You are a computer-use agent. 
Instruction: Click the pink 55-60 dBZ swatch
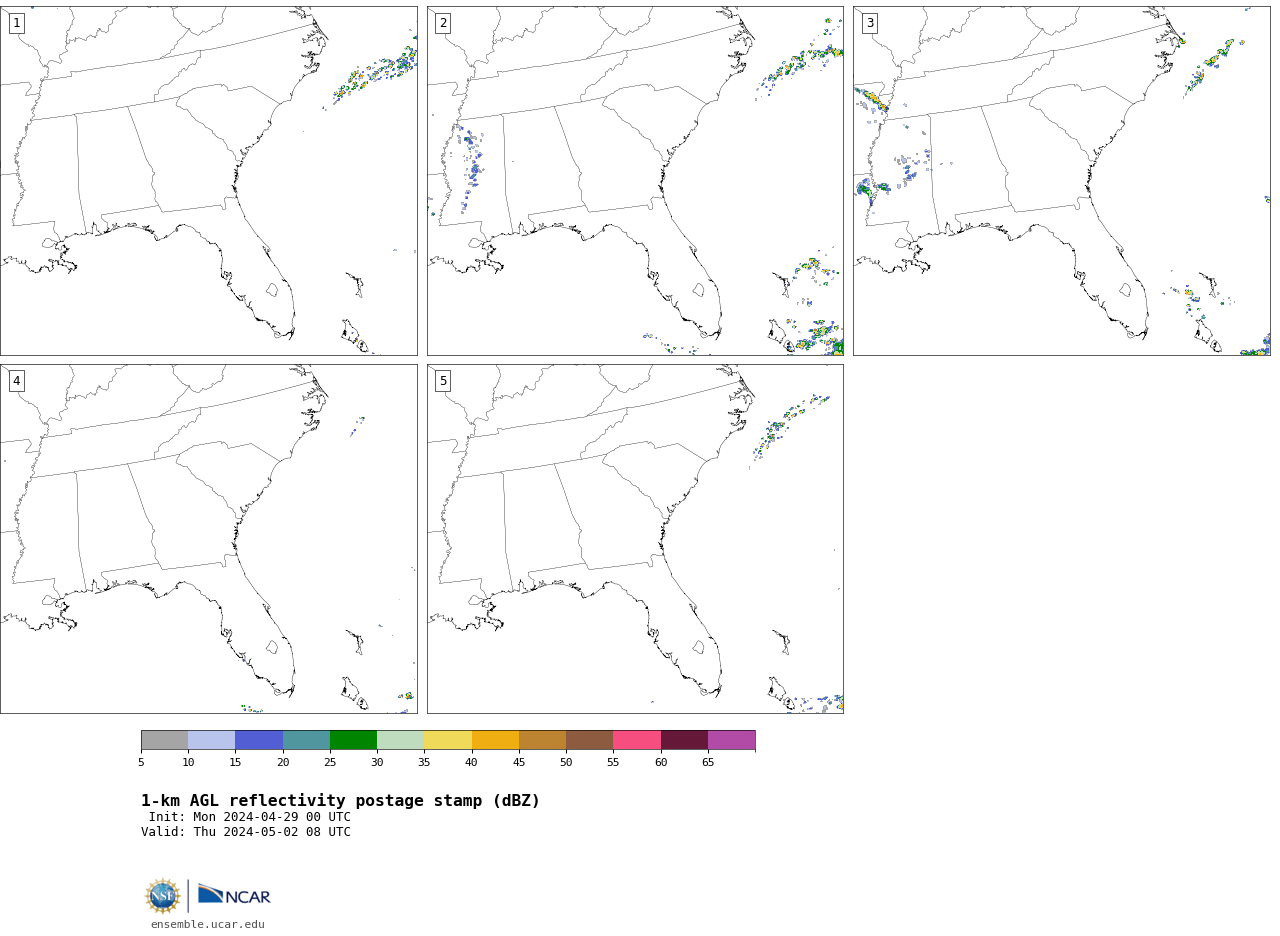[x=637, y=740]
